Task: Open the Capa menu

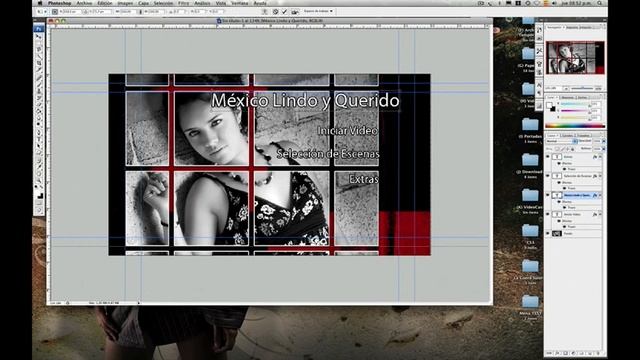Action: click(x=144, y=3)
